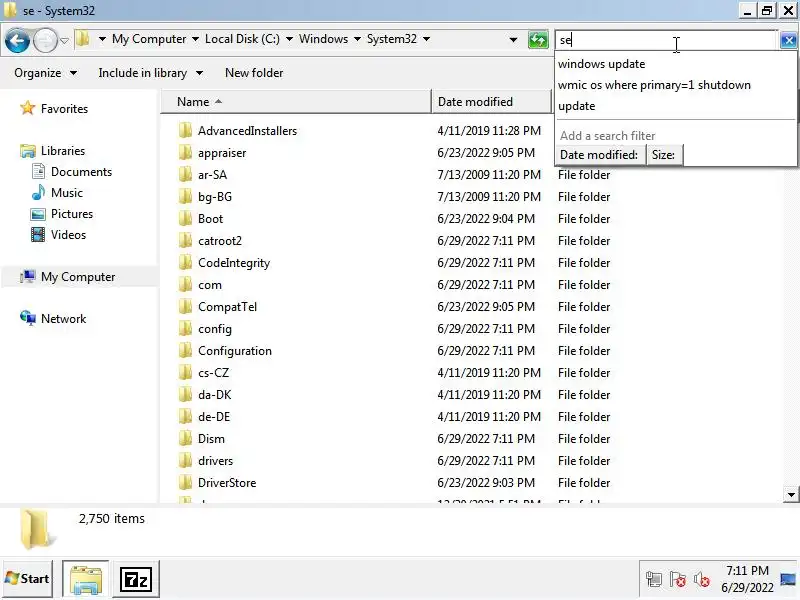Open the previous locations address dropdown
The height and width of the screenshot is (600, 800).
[x=513, y=40]
